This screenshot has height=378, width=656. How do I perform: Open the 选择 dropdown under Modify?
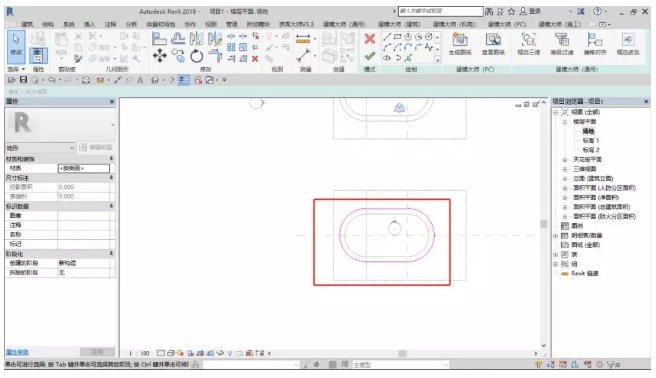(x=16, y=69)
